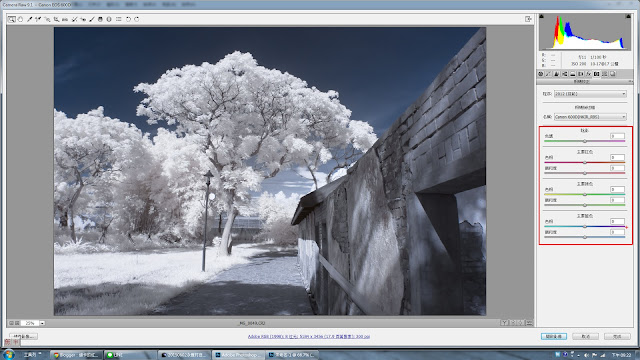
Task: Click the Open Image button
Action: 554,336
